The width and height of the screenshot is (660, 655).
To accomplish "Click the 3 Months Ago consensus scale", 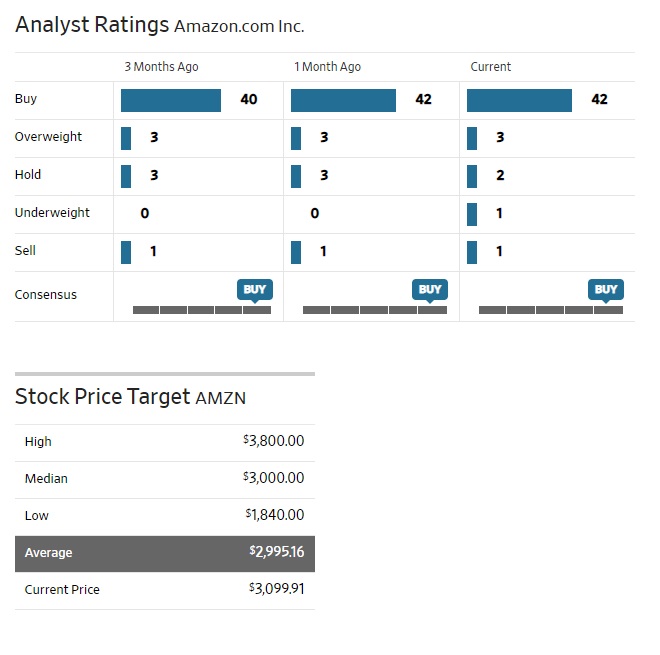I will [201, 310].
